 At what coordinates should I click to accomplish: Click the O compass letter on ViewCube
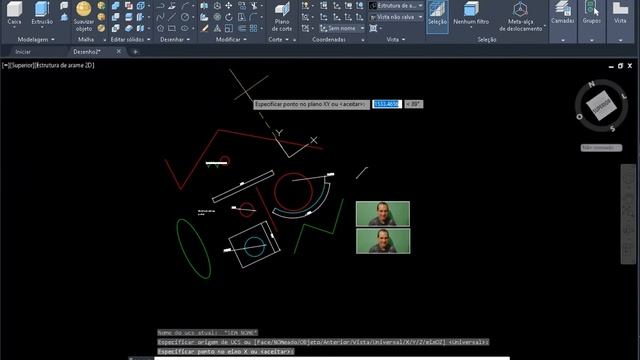click(x=579, y=117)
